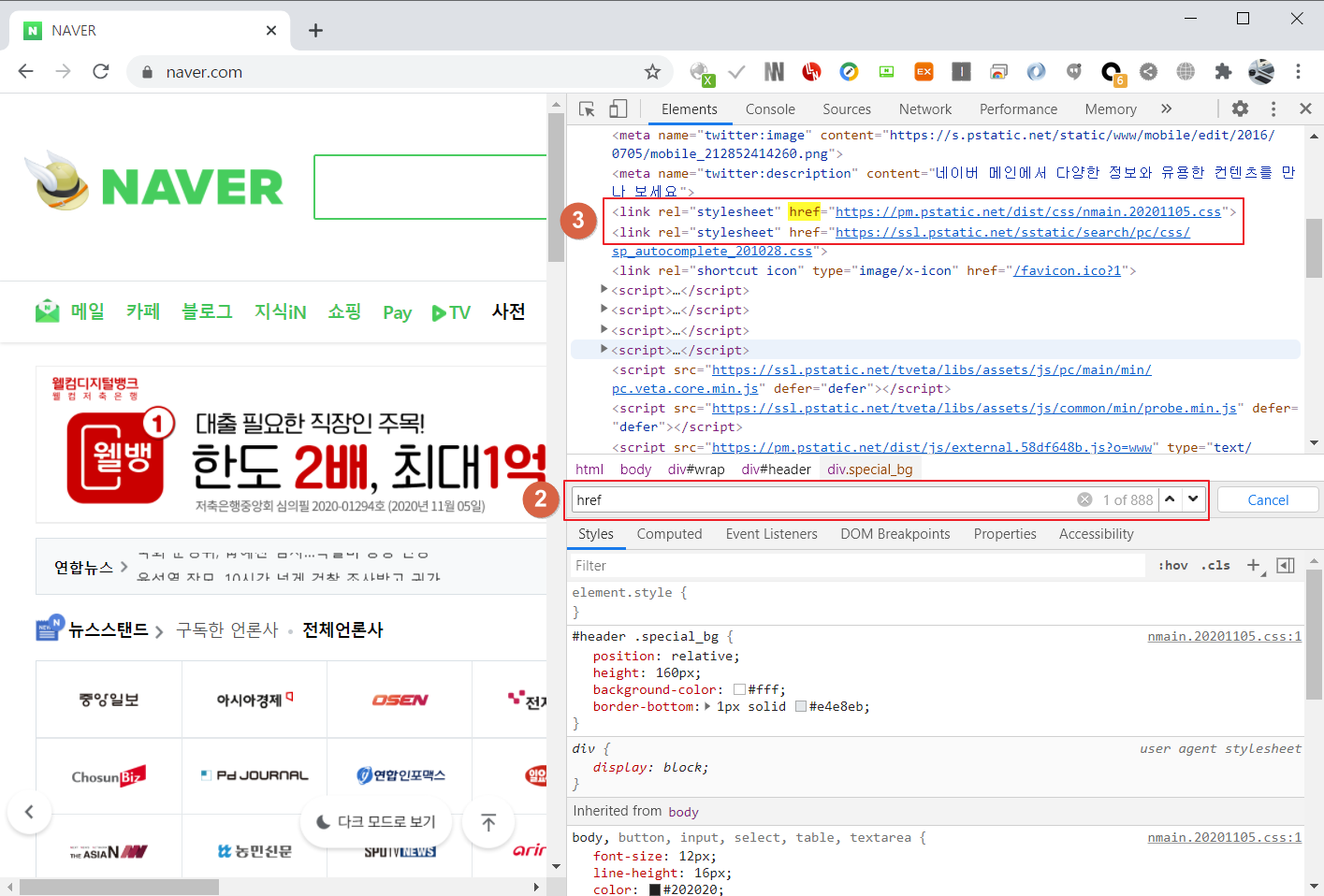Screen dimensions: 1324x896
Task: Toggle the device toolbar icon
Action: pyautogui.click(x=618, y=109)
